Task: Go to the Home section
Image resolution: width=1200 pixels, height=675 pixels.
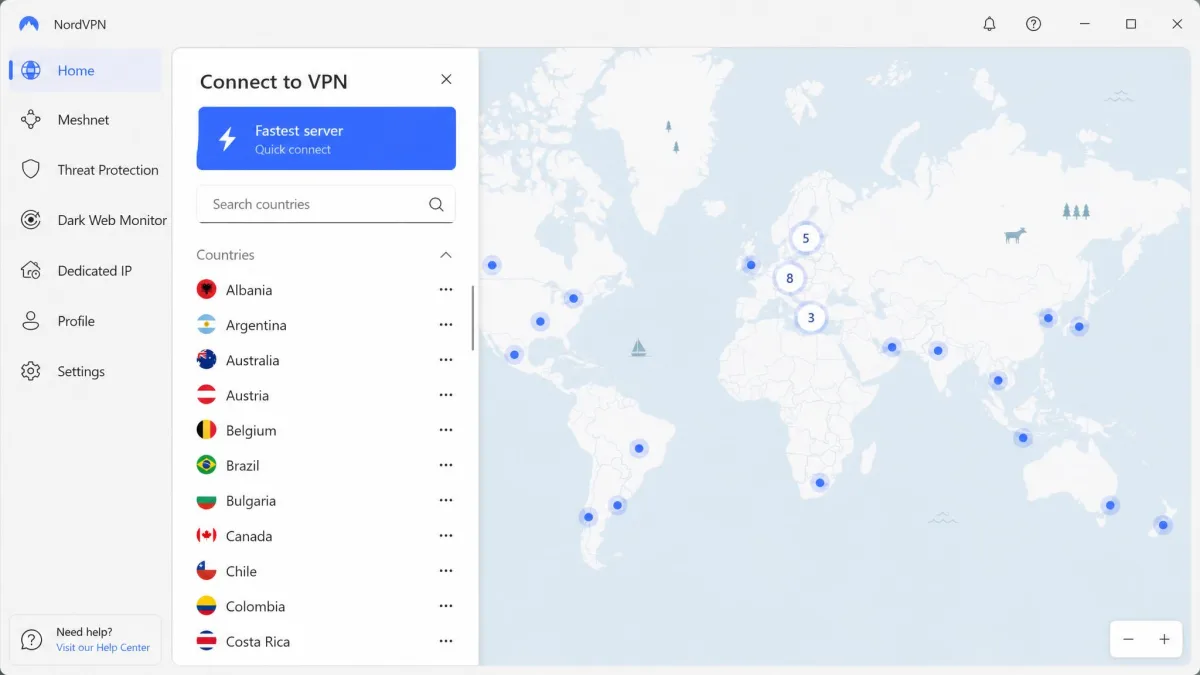Action: [86, 70]
